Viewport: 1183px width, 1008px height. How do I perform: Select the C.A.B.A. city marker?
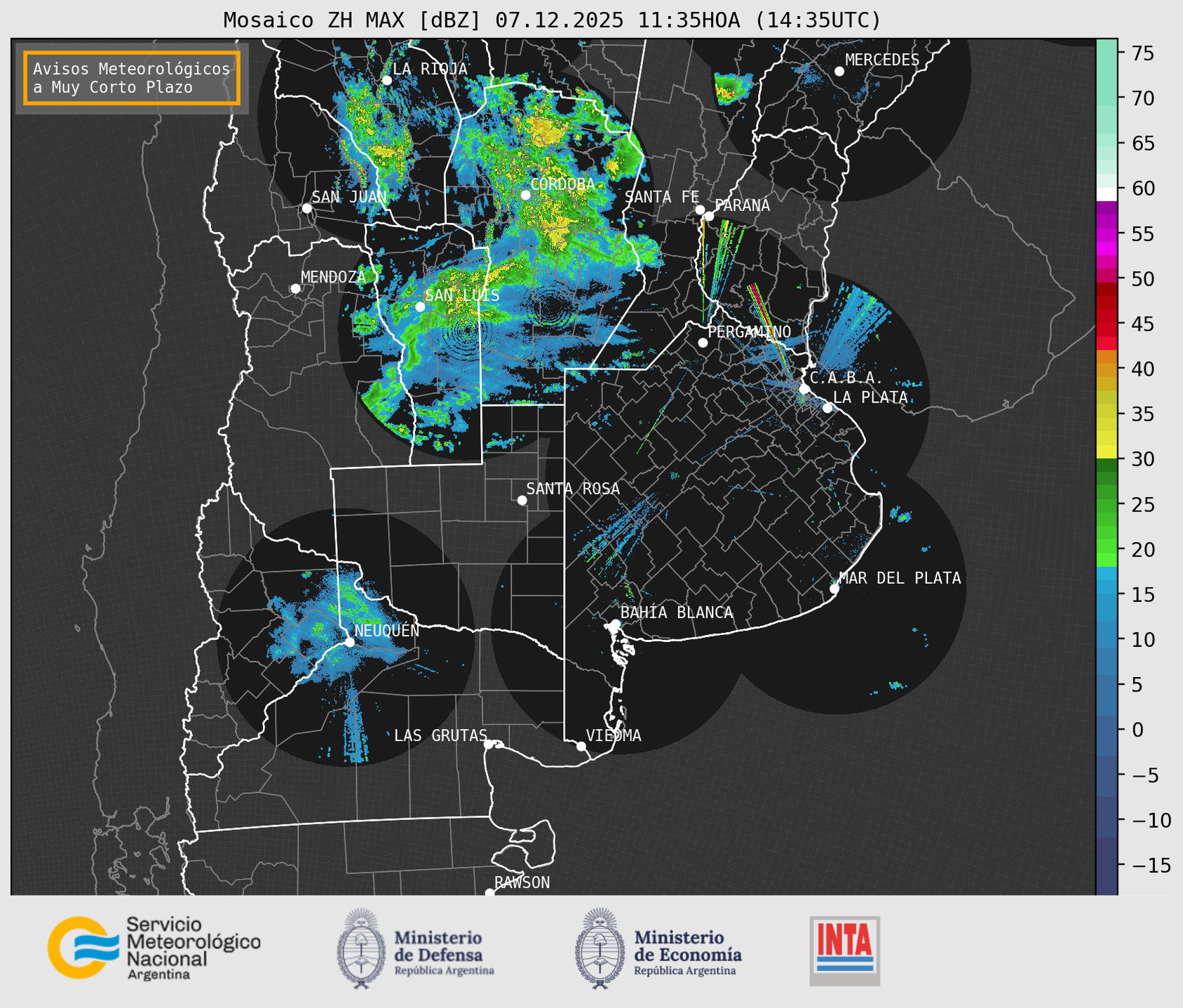click(804, 389)
